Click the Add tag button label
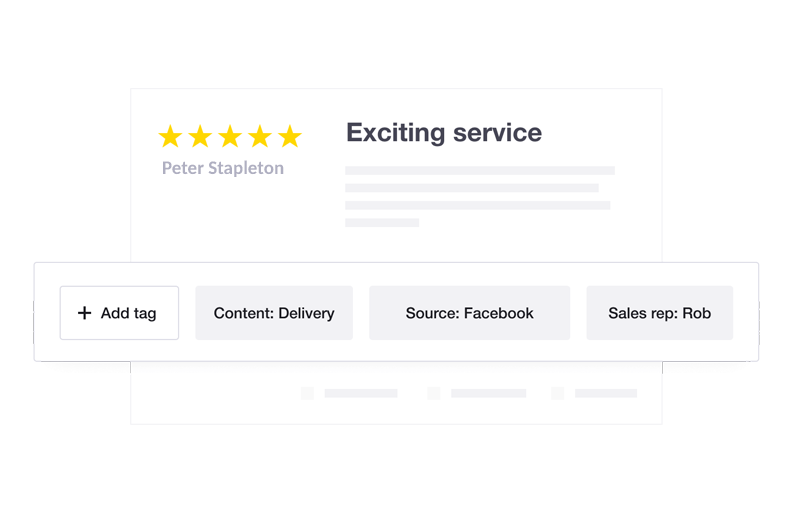The image size is (800, 512). [x=129, y=313]
